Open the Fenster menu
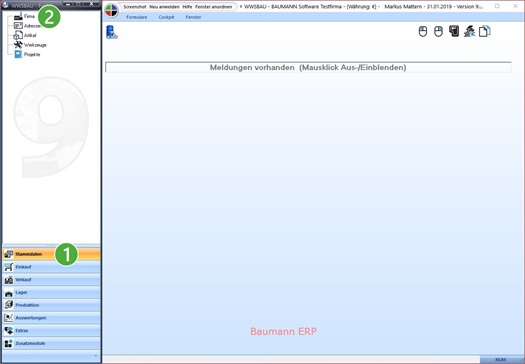Image resolution: width=525 pixels, height=364 pixels. [194, 17]
